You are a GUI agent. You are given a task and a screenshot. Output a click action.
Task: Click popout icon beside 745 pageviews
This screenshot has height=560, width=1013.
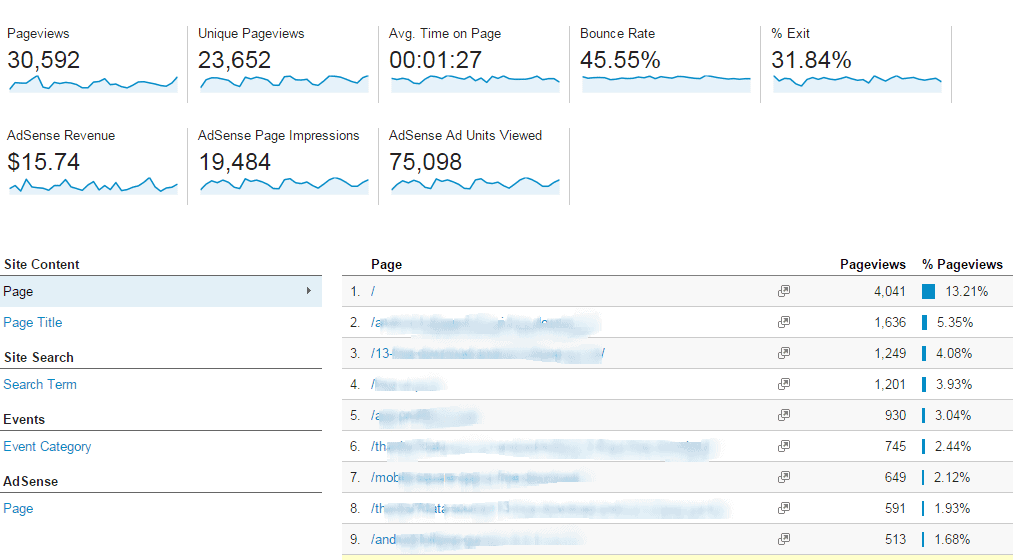784,446
